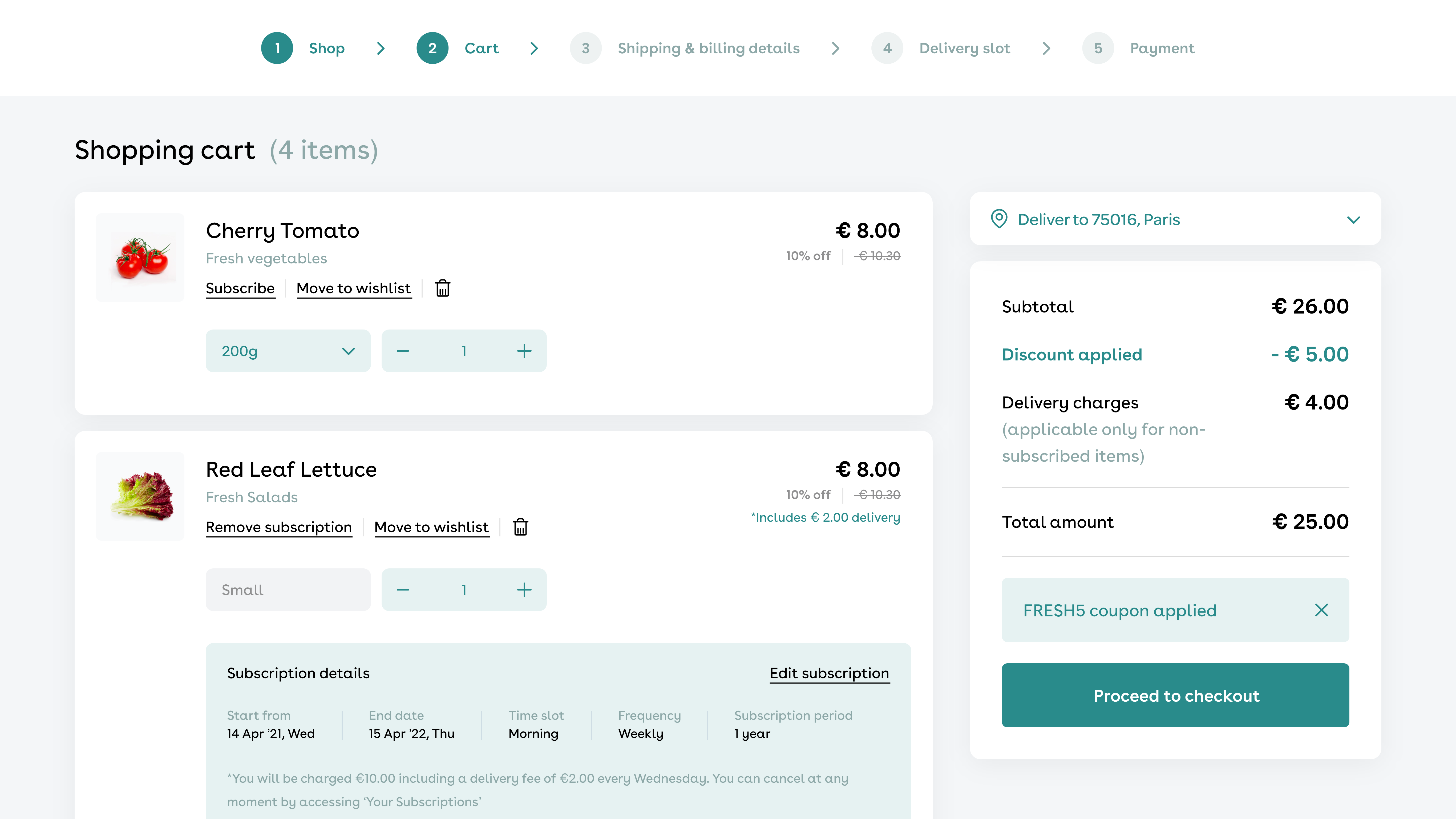Click the plus icon on Red Leaf Lettuce quantity
Image resolution: width=1456 pixels, height=819 pixels.
point(524,589)
